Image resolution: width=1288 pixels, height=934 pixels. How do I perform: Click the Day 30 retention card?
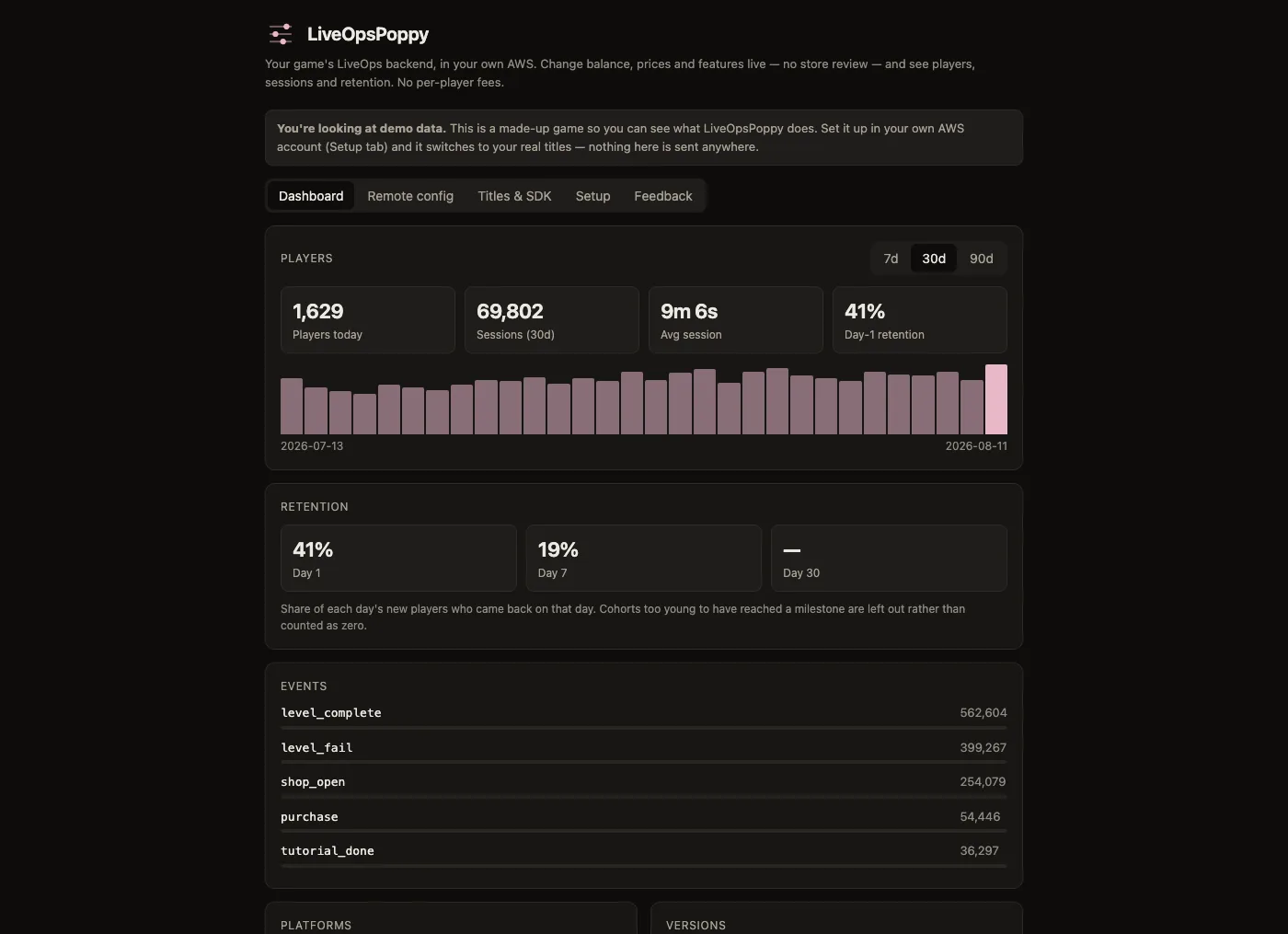click(x=889, y=559)
